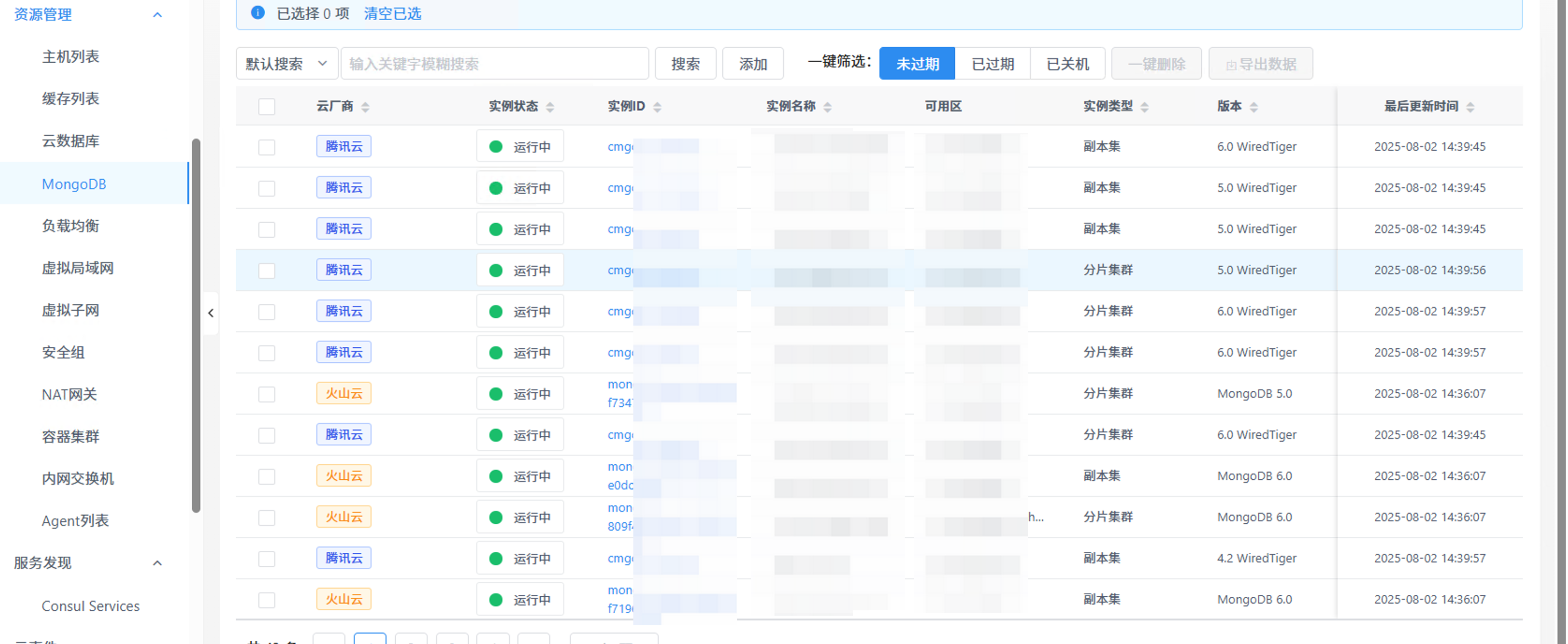
Task: Filter by 已过期 instances
Action: click(x=993, y=63)
